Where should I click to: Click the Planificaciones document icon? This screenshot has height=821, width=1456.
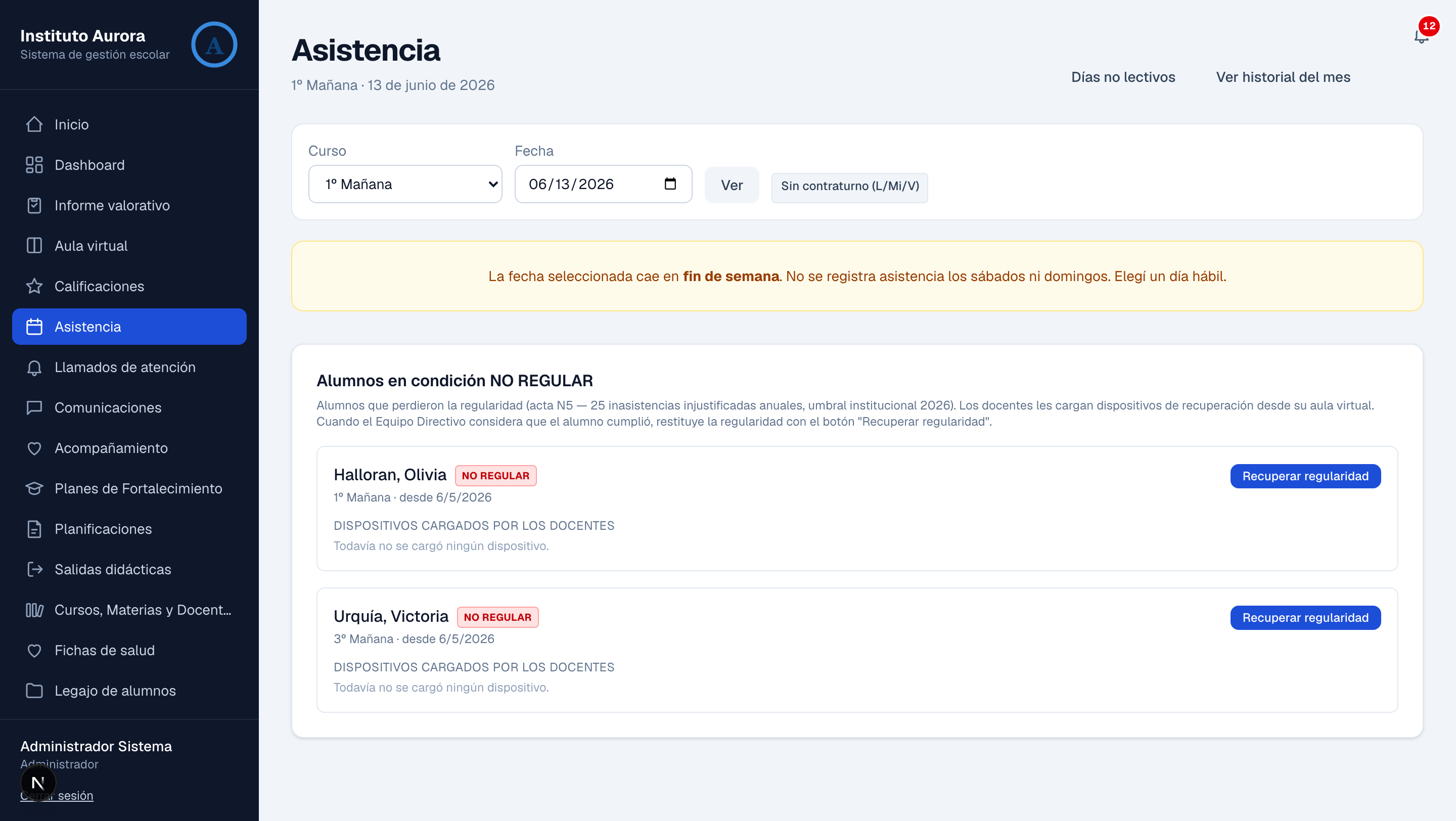pyautogui.click(x=34, y=529)
